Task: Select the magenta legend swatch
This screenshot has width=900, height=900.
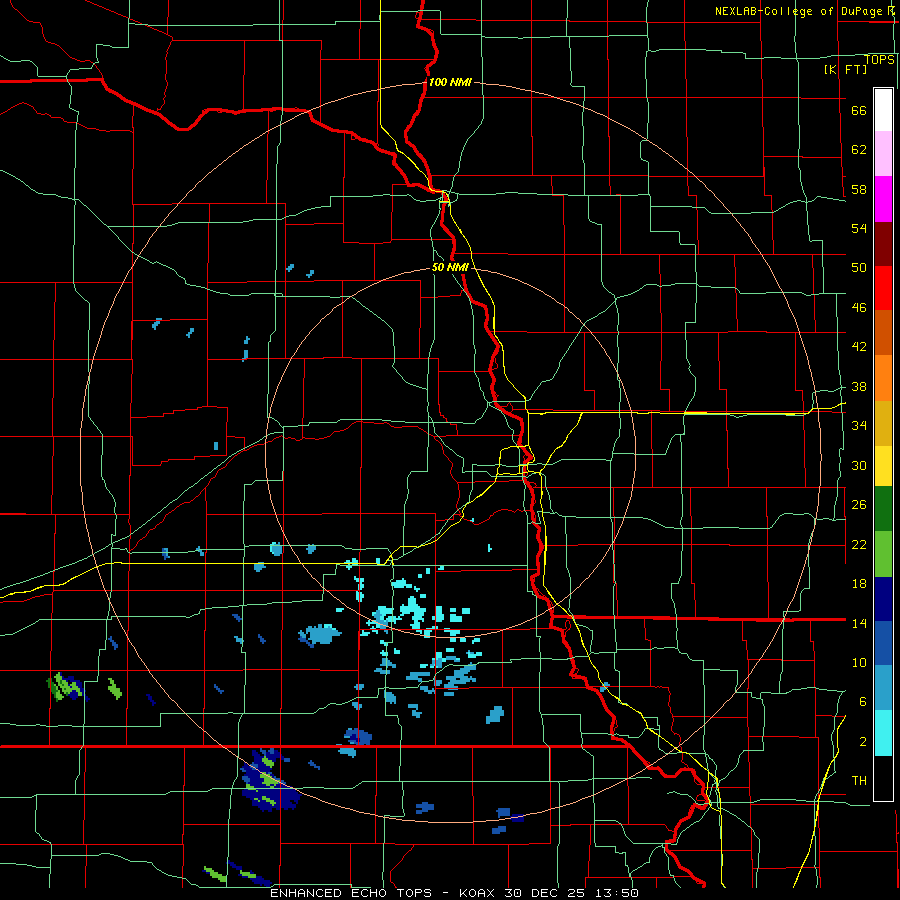Action: pos(883,199)
